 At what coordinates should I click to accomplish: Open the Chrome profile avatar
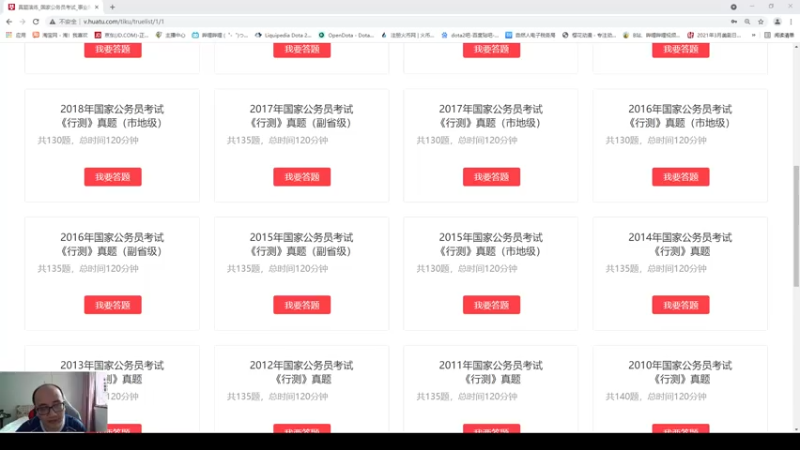point(777,21)
